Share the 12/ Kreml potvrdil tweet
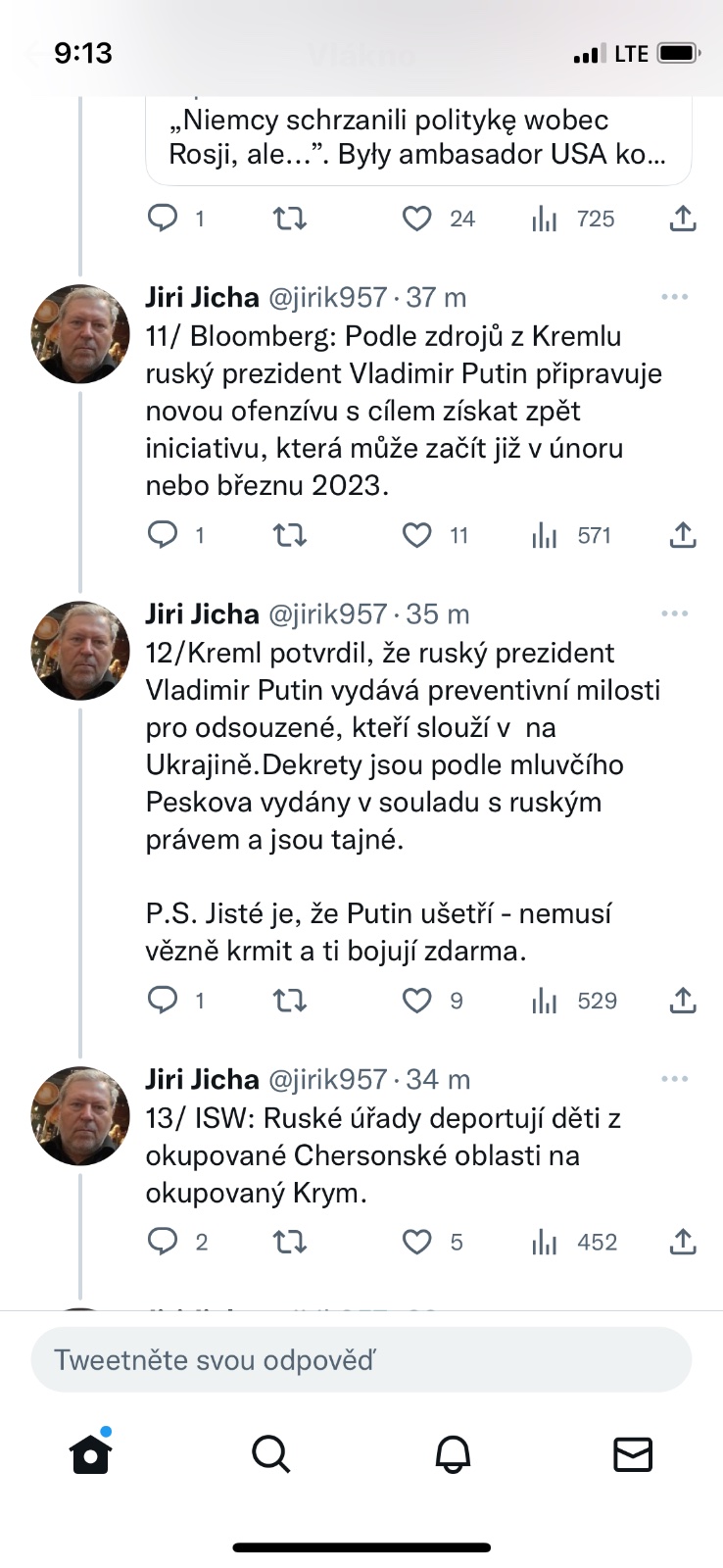The width and height of the screenshot is (723, 1568). (683, 1001)
